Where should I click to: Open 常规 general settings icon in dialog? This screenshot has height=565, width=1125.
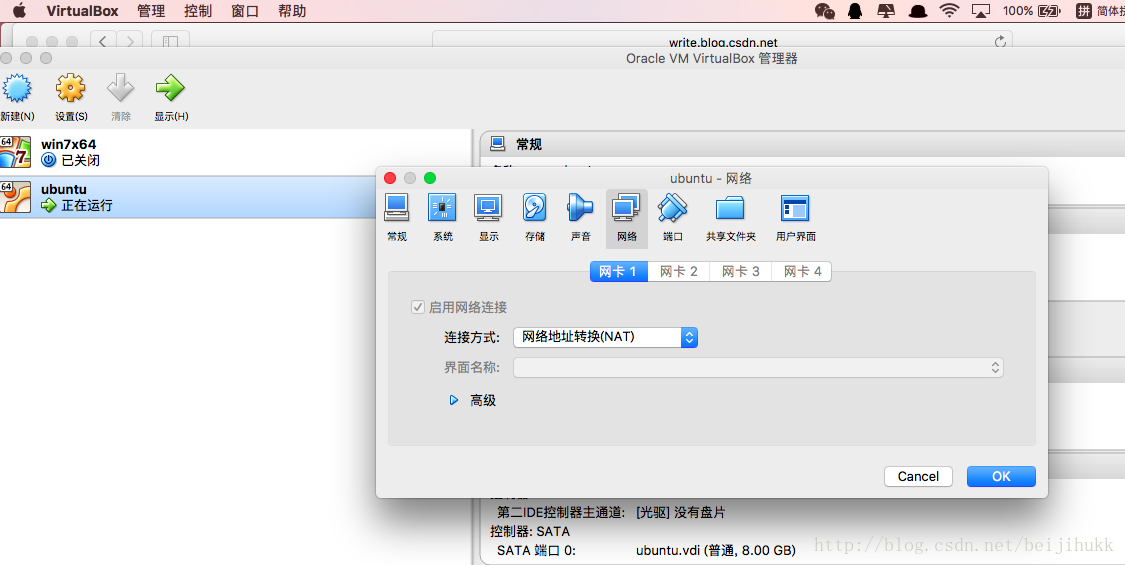397,208
